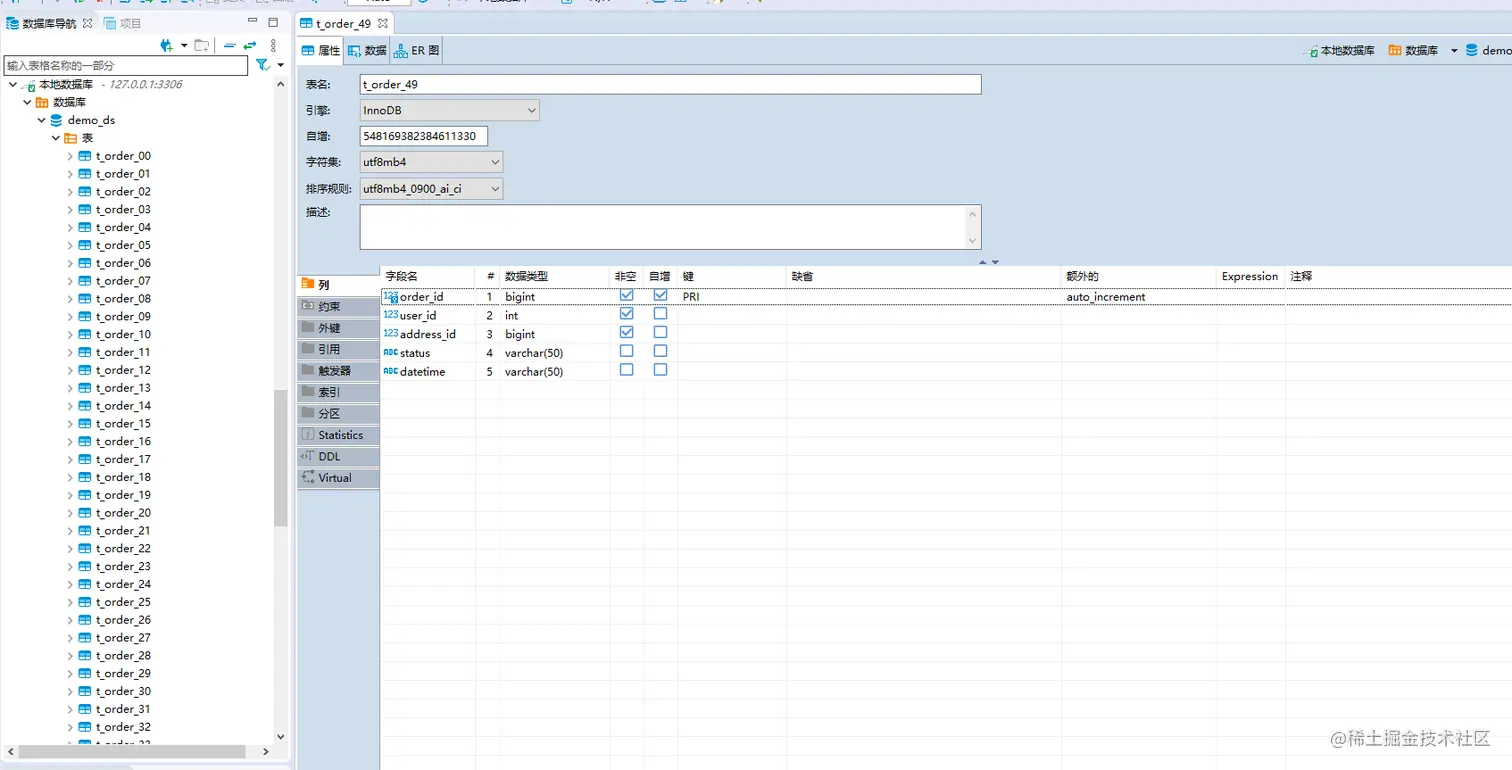Click the collapse all icon in navigator

230,45
